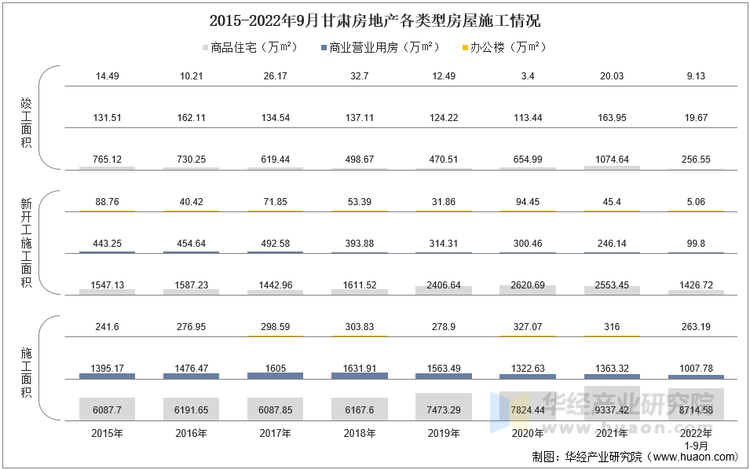Click the value 298.59

tap(276, 327)
